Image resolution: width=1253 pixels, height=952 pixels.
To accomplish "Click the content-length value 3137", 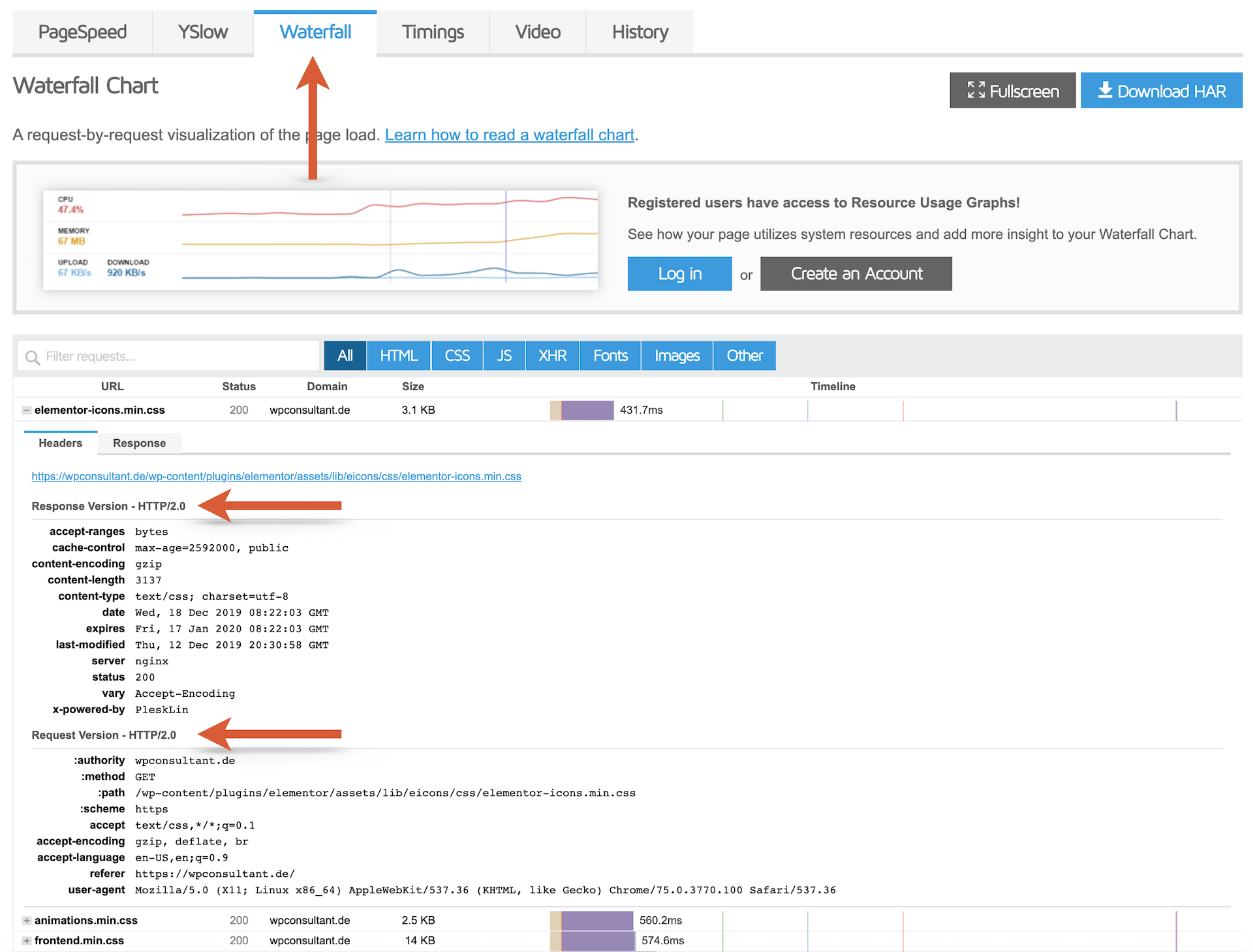I will pyautogui.click(x=148, y=581).
